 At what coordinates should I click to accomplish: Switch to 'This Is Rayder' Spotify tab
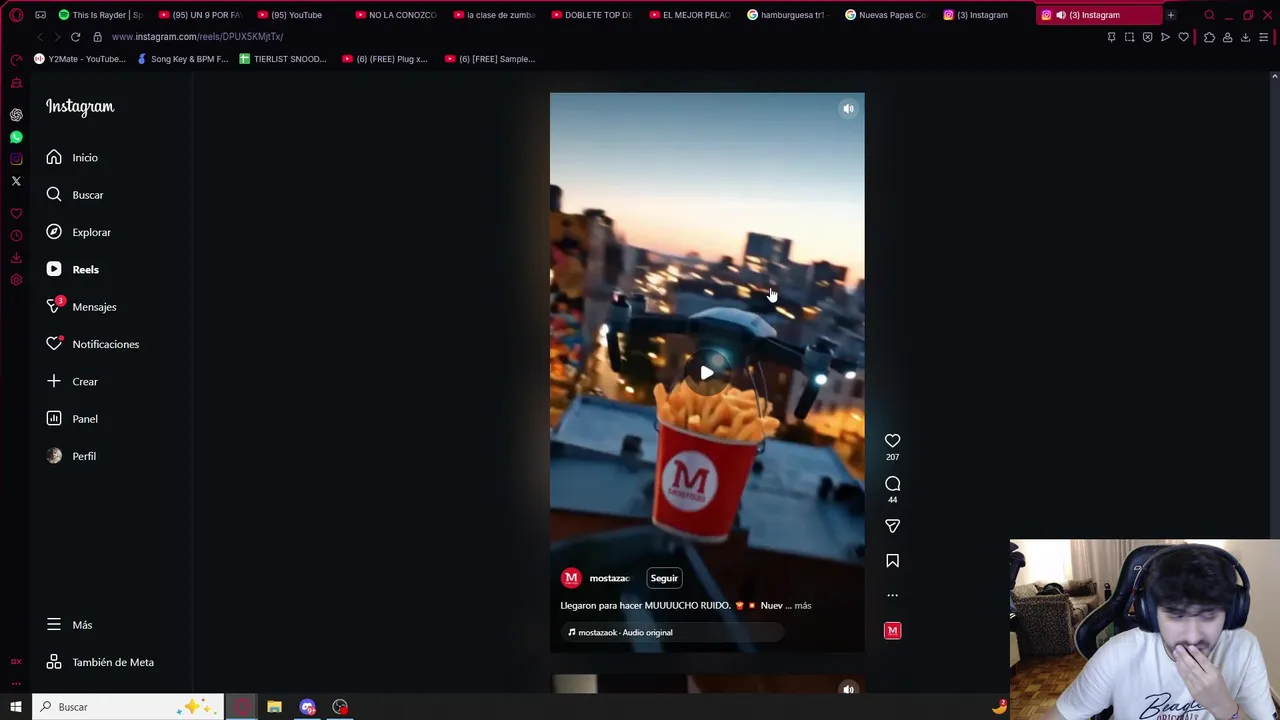coord(100,15)
